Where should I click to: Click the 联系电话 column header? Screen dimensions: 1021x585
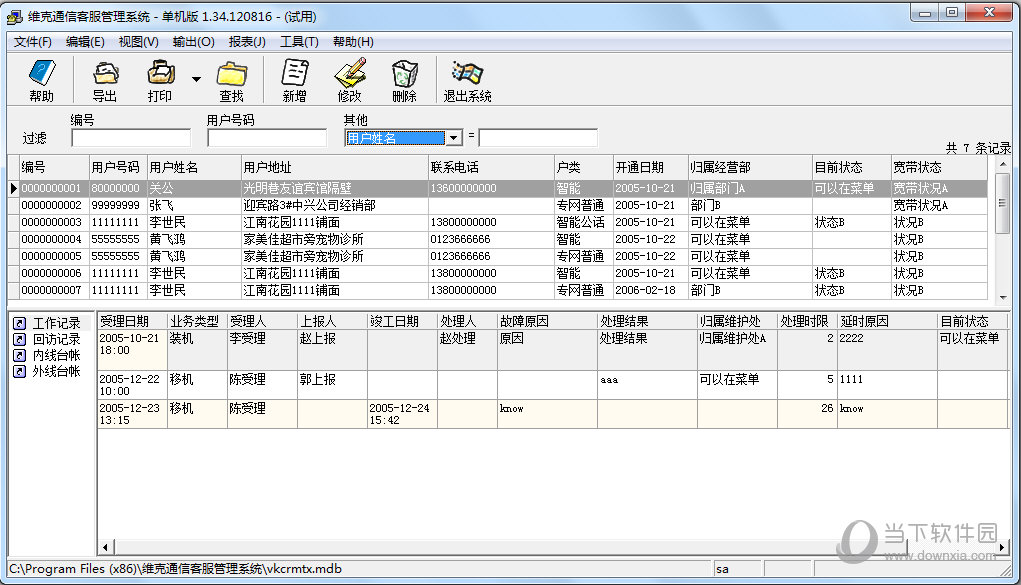pyautogui.click(x=491, y=167)
